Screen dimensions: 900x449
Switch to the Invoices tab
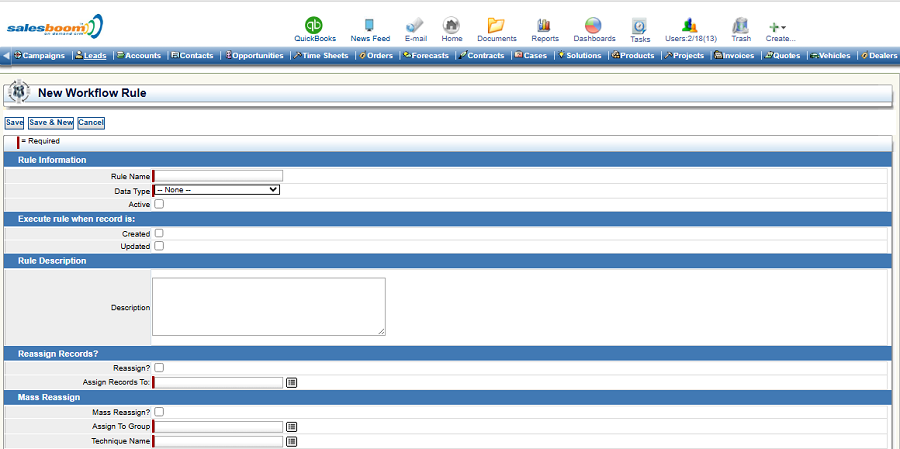734,56
